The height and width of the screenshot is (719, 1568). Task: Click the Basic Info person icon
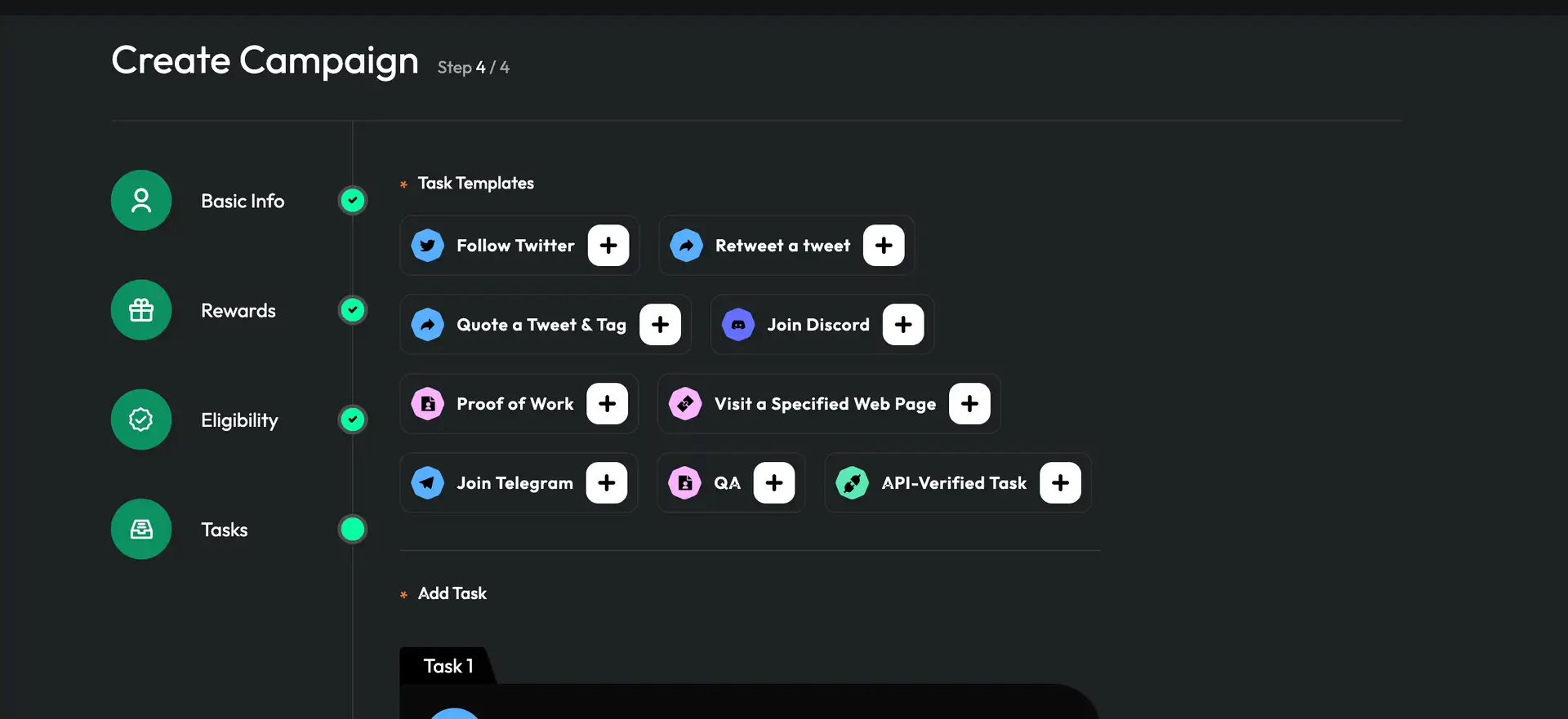click(x=141, y=201)
